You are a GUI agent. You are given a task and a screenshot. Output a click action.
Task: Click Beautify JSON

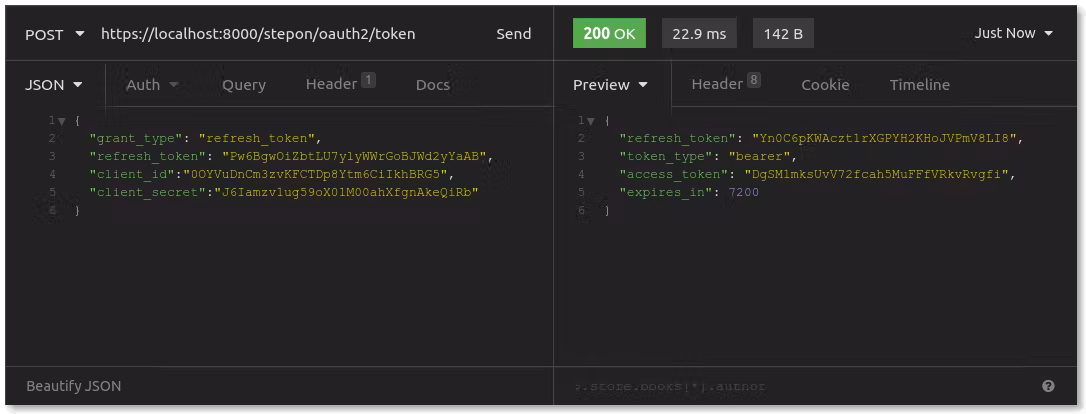coord(74,386)
